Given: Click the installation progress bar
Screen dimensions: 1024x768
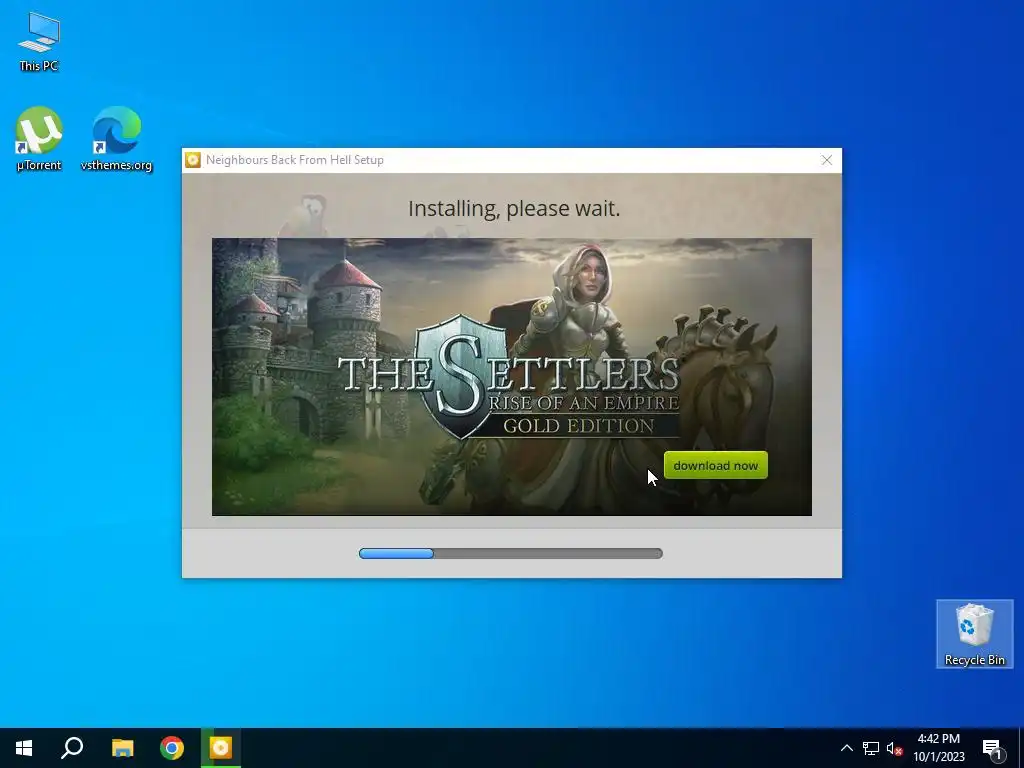Looking at the screenshot, I should tap(511, 553).
